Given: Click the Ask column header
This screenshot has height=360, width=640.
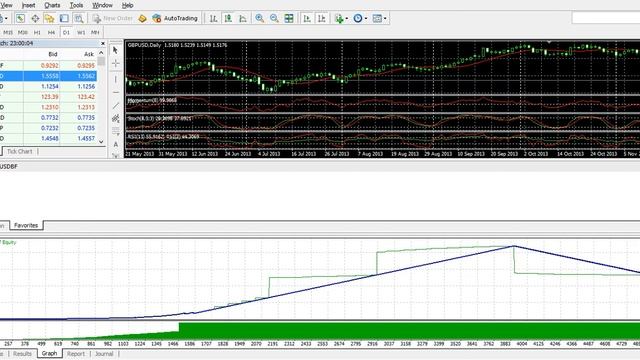Looking at the screenshot, I should (89, 54).
